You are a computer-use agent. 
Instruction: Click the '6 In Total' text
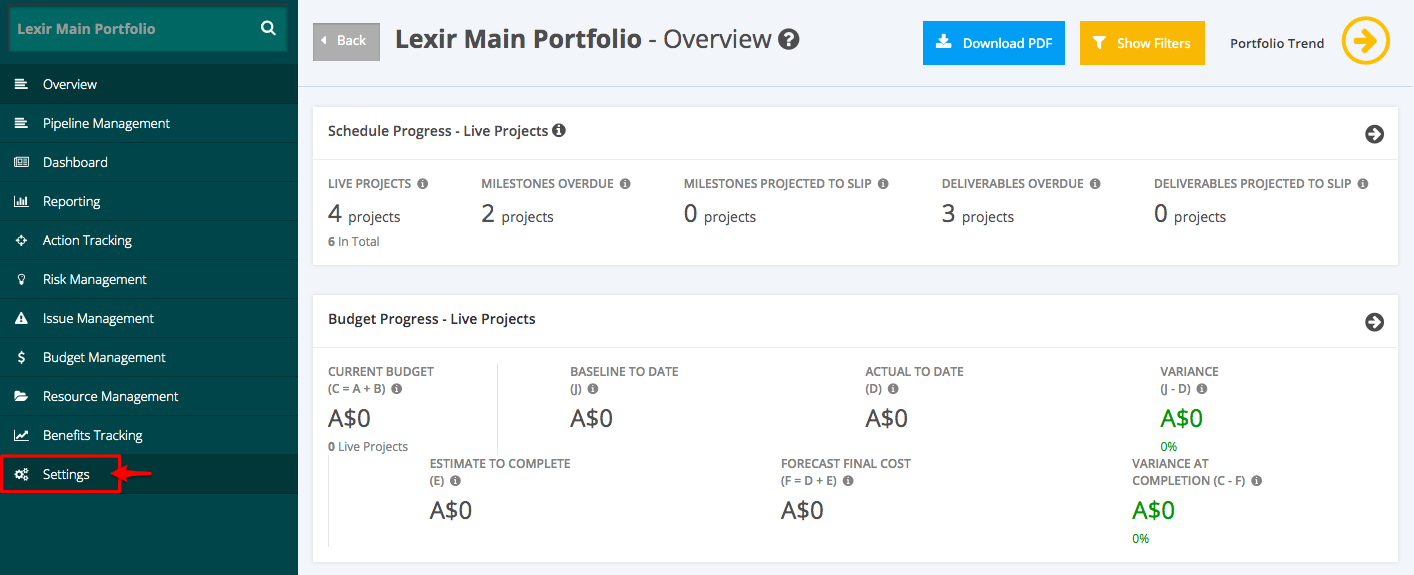354,242
